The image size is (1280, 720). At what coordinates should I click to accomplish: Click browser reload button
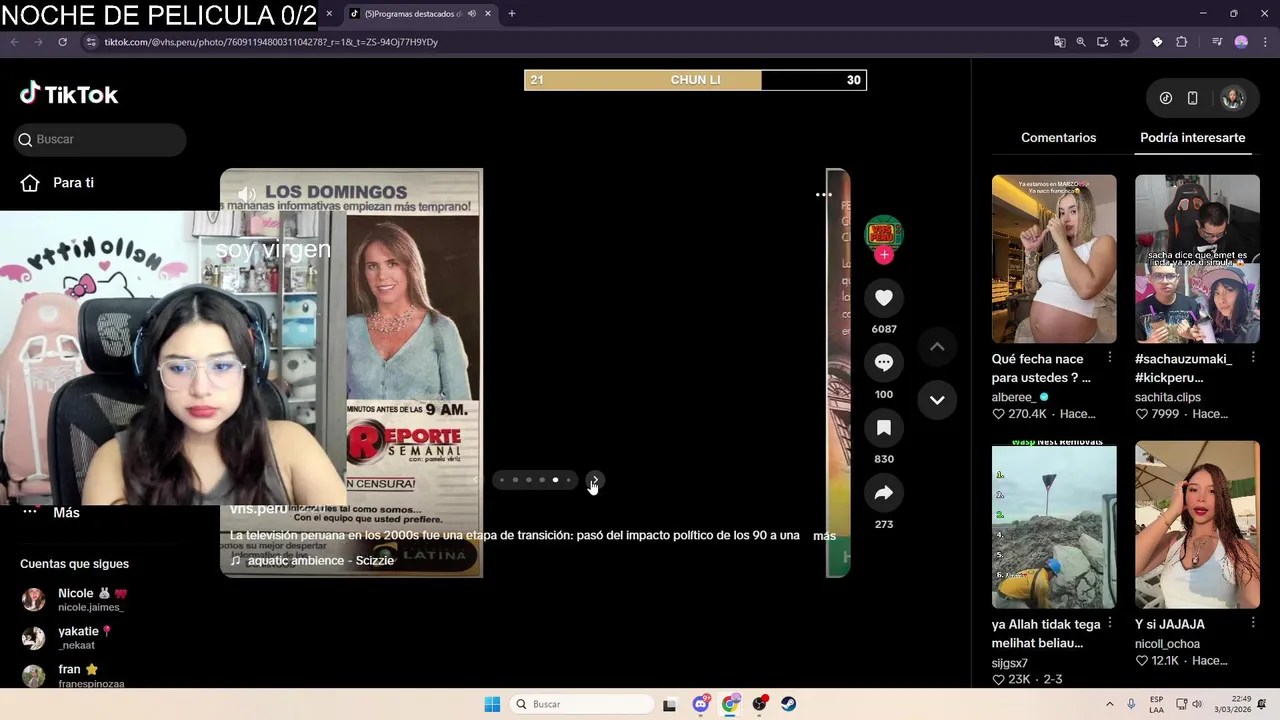(62, 42)
